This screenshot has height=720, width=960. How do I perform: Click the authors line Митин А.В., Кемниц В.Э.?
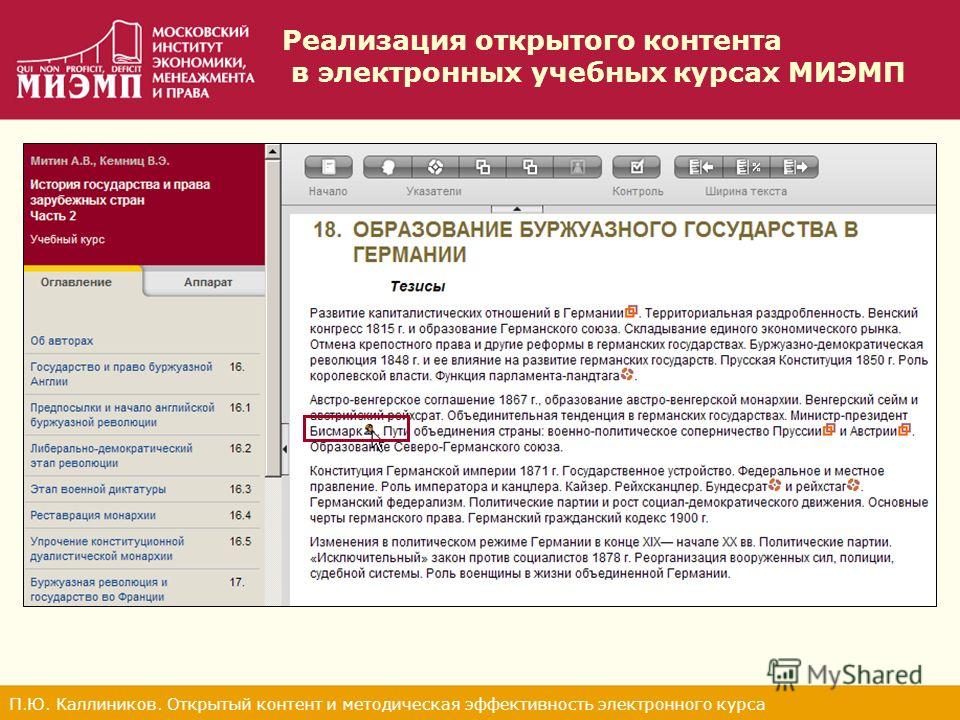[100, 161]
